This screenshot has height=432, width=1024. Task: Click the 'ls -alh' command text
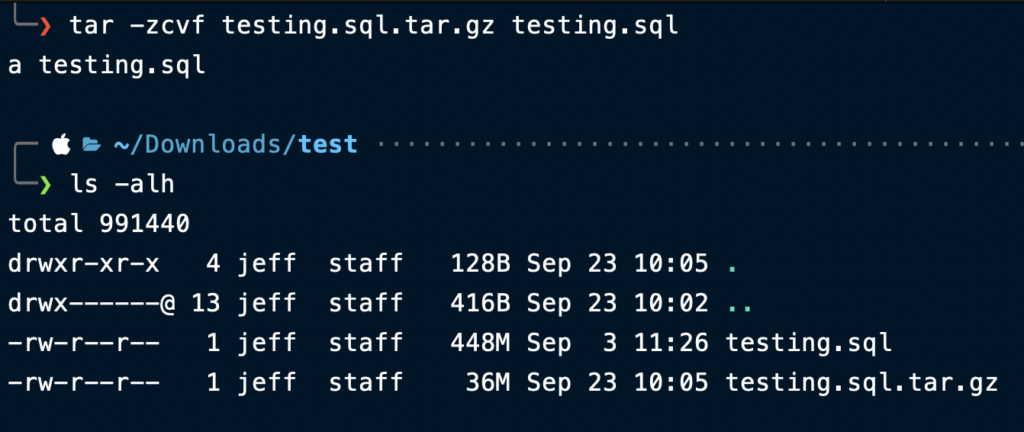[x=122, y=185]
